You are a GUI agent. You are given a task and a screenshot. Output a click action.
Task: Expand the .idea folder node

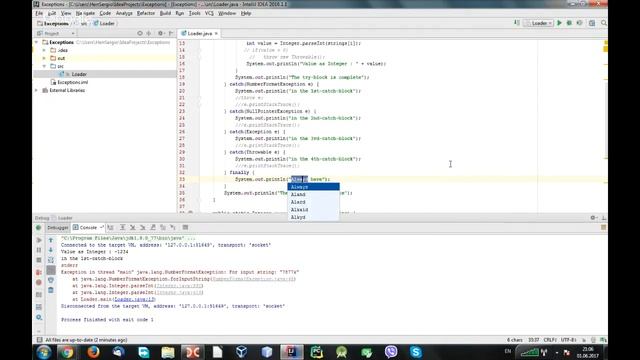pyautogui.click(x=44, y=50)
